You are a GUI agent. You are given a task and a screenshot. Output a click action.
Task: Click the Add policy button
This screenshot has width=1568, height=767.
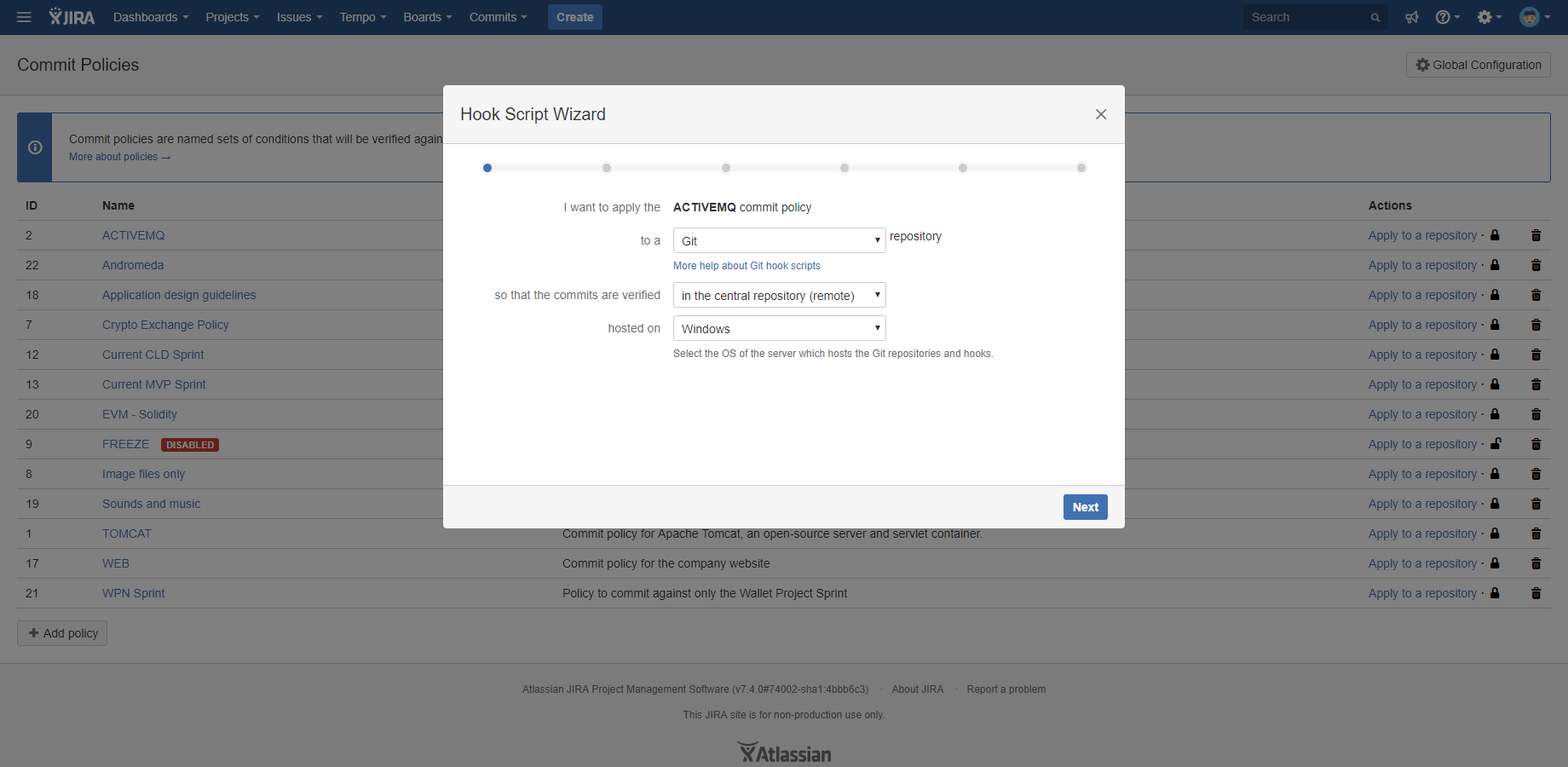point(62,633)
